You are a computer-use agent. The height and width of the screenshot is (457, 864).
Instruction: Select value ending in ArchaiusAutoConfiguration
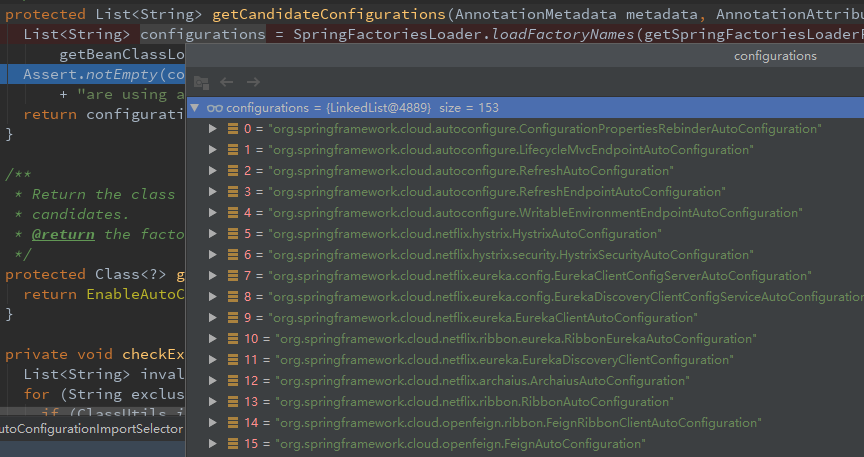pyautogui.click(x=482, y=380)
